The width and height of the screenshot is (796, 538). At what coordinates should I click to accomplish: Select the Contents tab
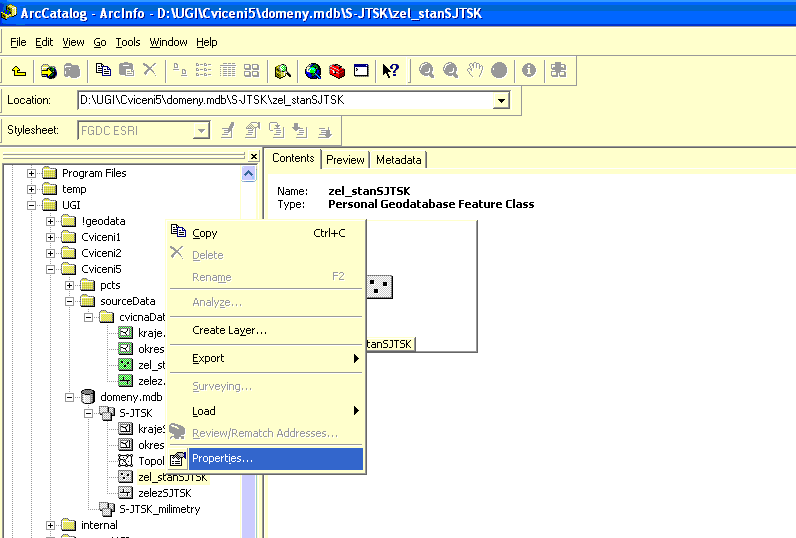coord(293,158)
